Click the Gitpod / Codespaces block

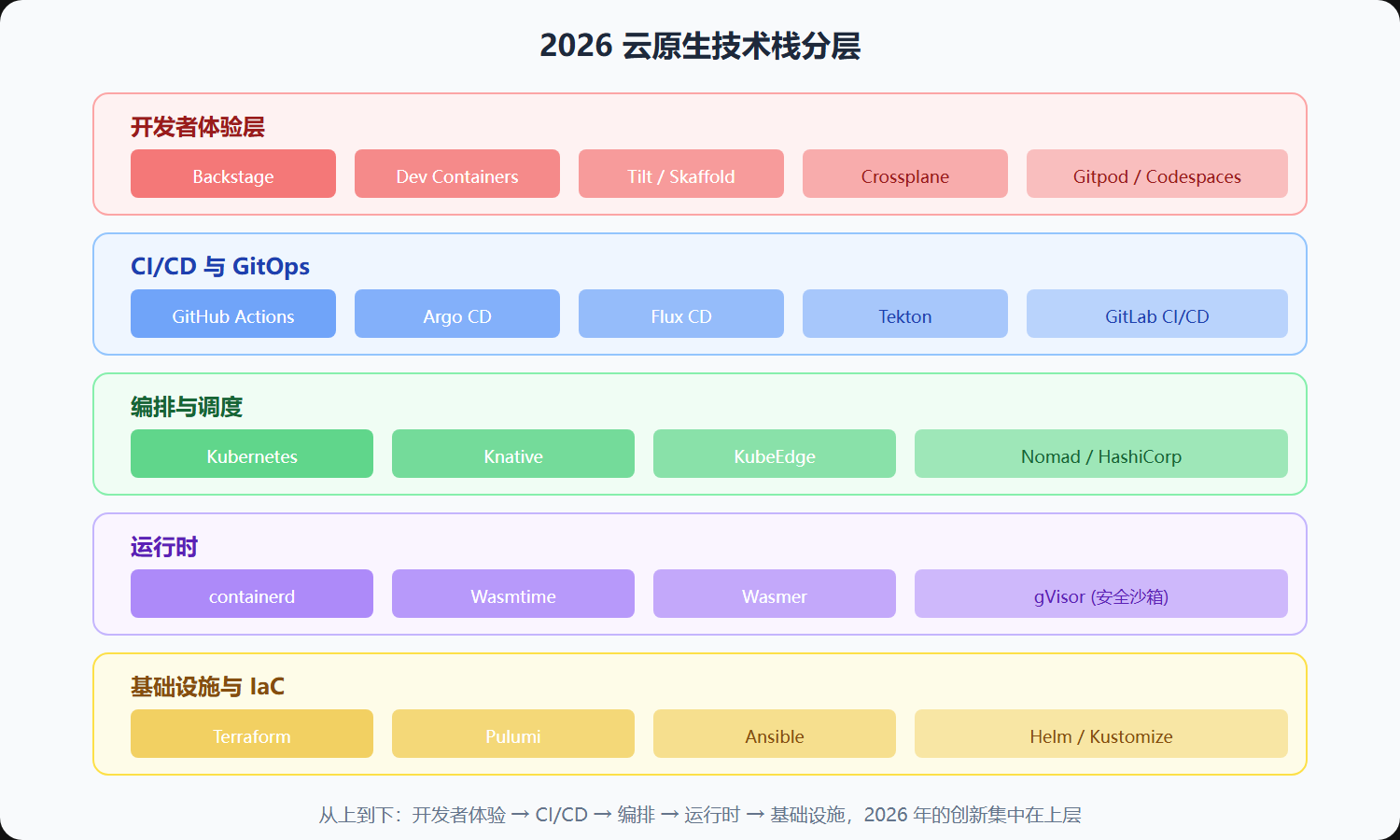pos(1157,174)
